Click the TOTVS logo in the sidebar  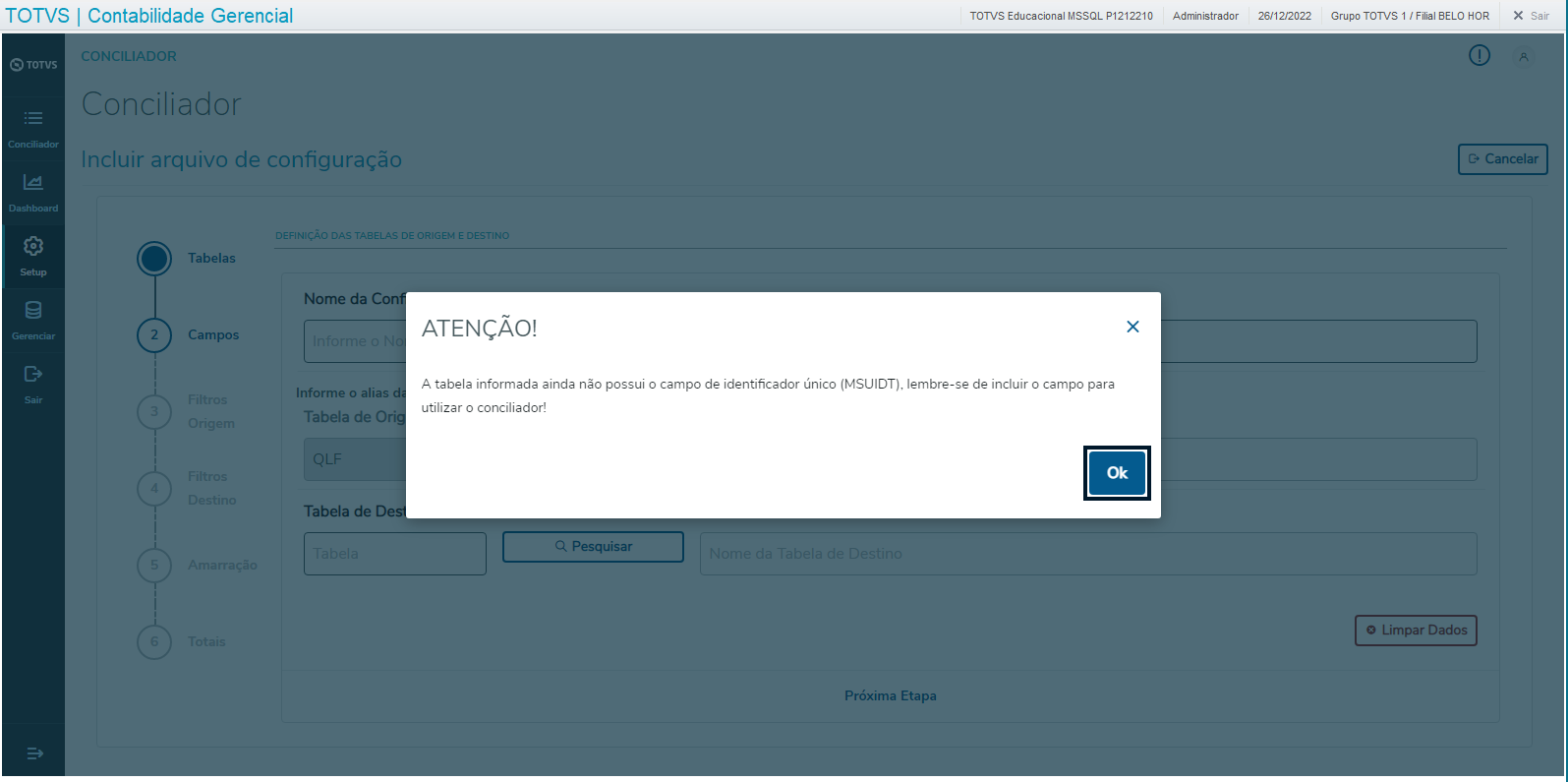[33, 65]
